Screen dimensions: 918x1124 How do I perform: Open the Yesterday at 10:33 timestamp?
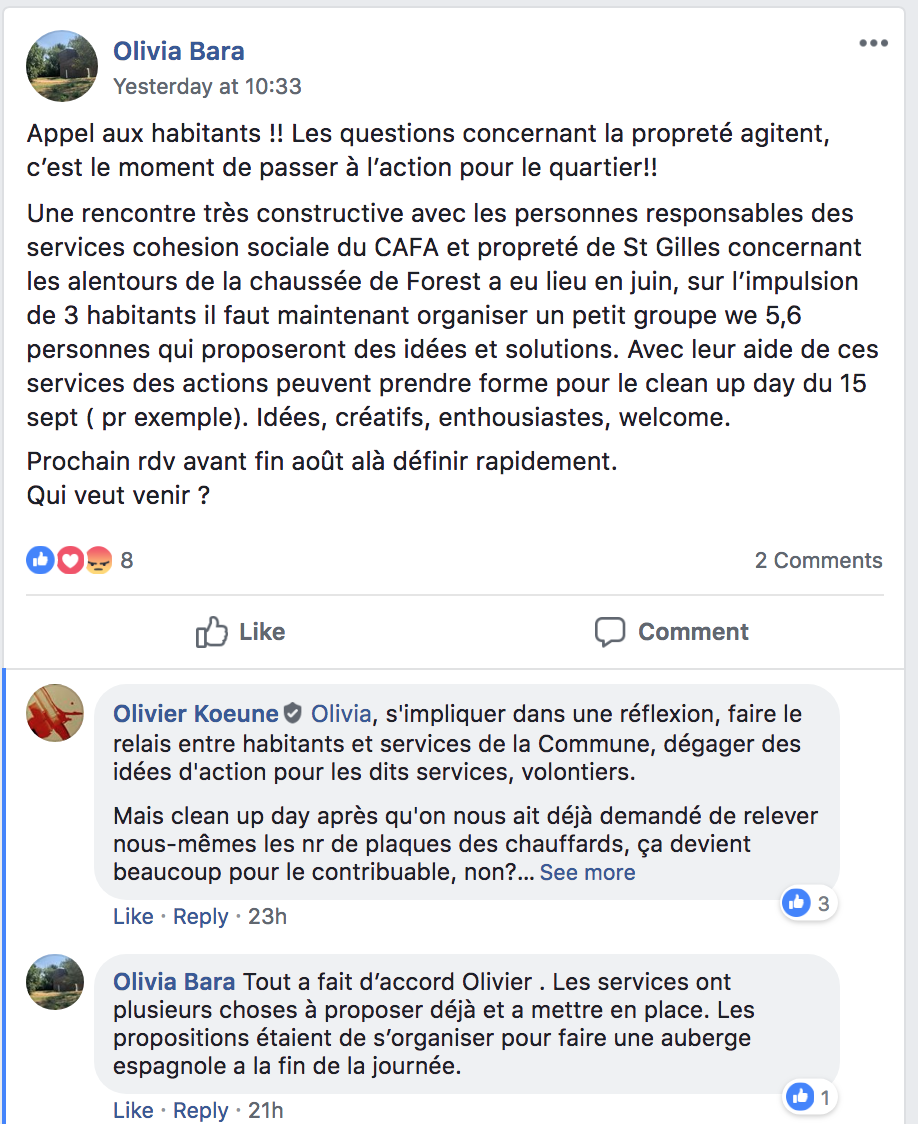(207, 86)
